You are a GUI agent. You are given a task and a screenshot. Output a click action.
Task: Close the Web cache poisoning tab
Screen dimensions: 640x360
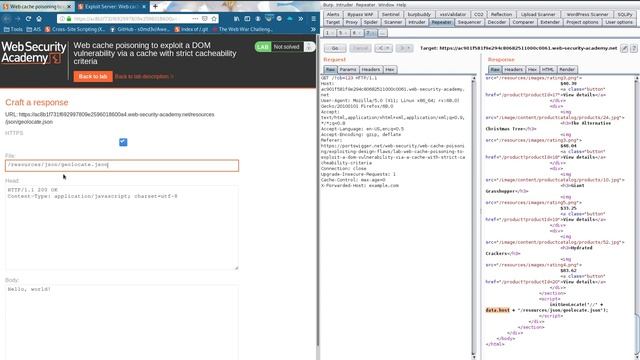click(69, 7)
